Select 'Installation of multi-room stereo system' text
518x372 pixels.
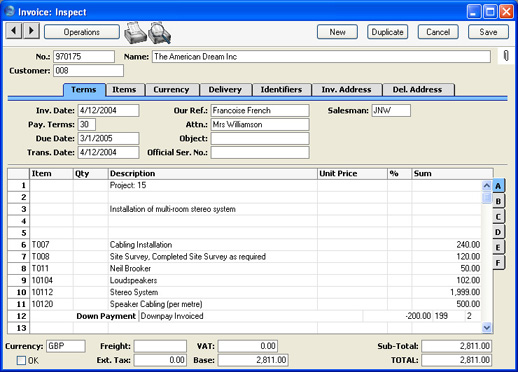[x=173, y=209]
